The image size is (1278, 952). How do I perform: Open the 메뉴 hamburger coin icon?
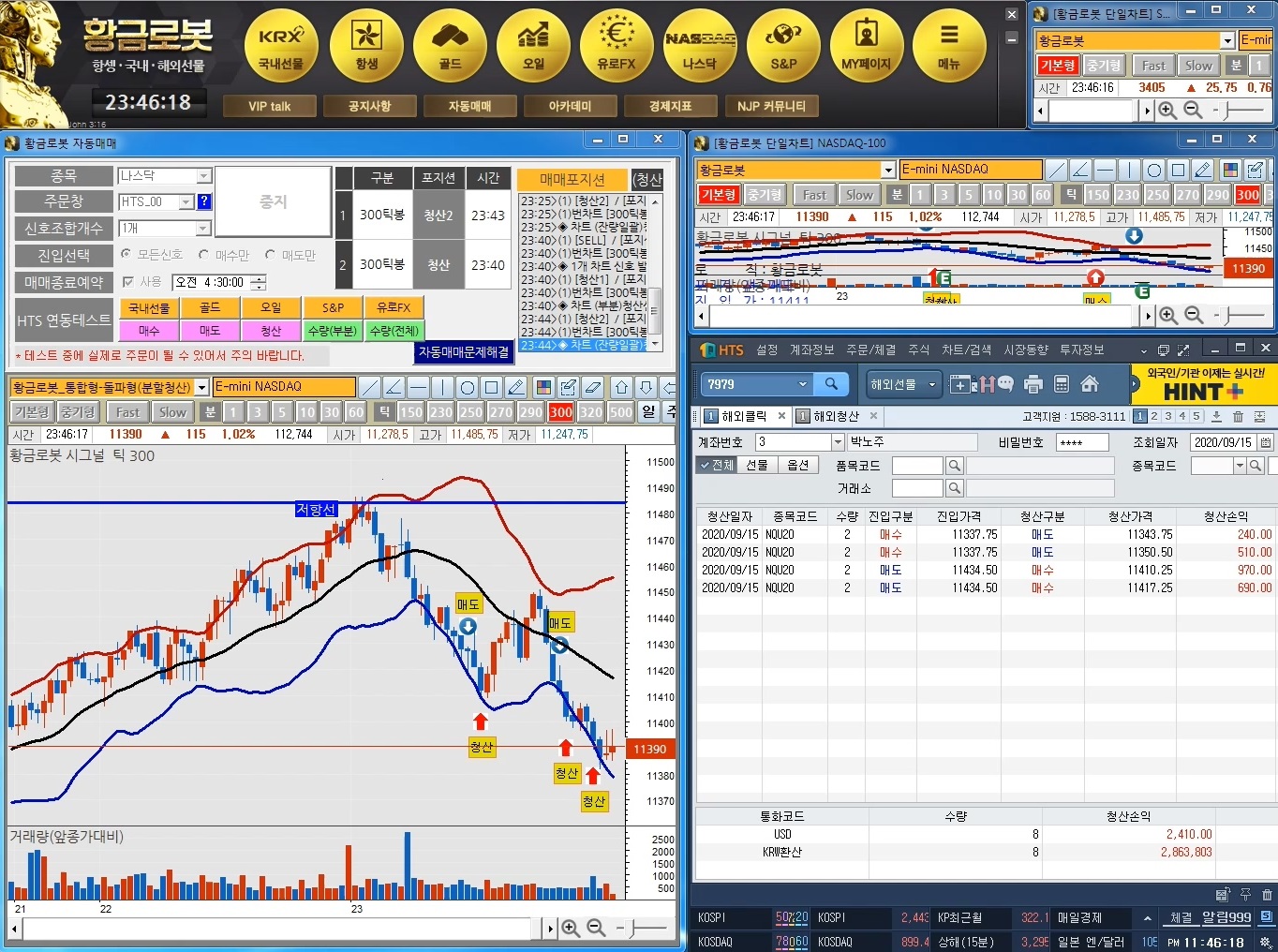point(949,45)
